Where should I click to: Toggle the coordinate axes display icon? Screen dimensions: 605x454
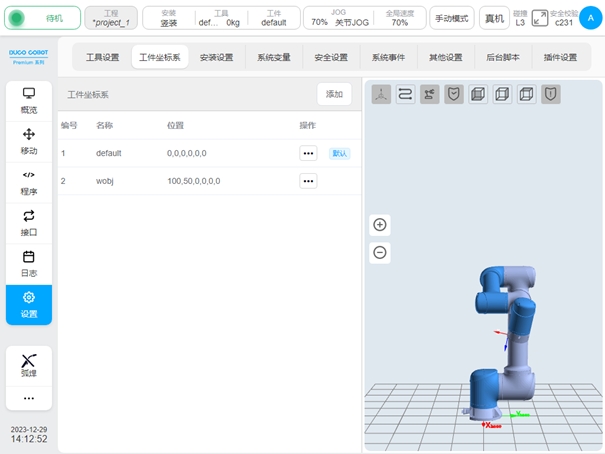(x=381, y=94)
